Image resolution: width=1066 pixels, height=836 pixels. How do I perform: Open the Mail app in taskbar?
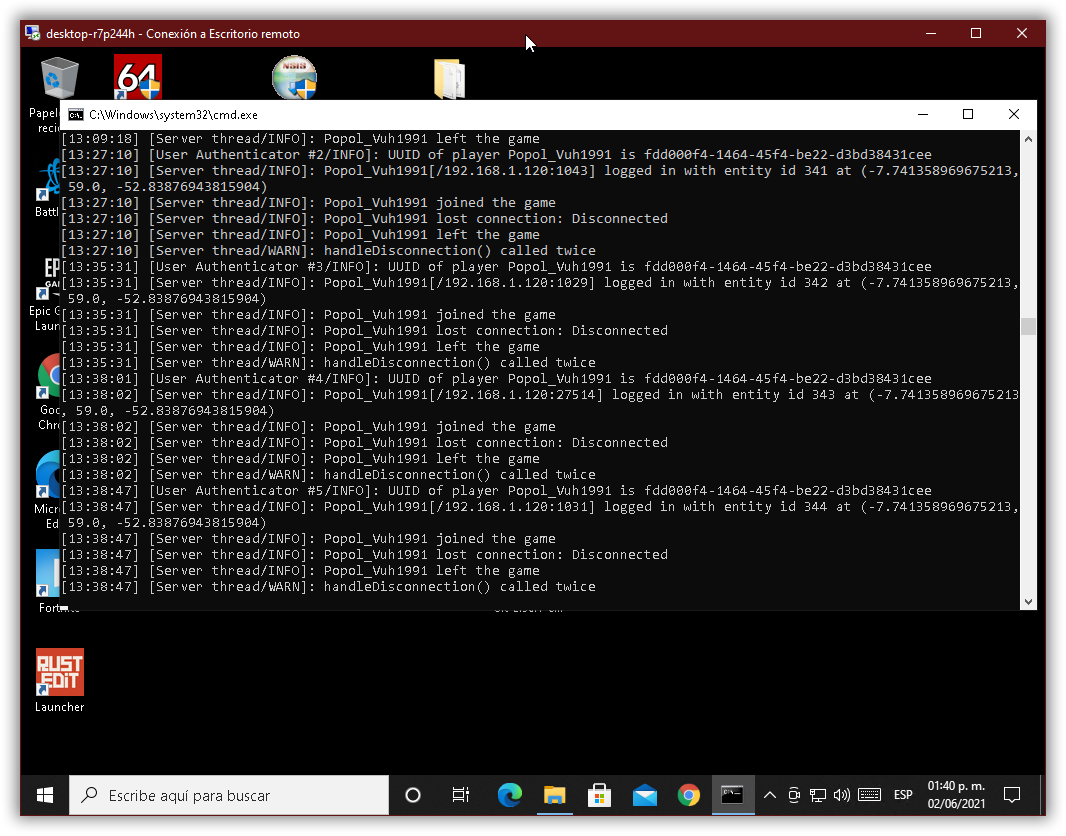pyautogui.click(x=645, y=795)
